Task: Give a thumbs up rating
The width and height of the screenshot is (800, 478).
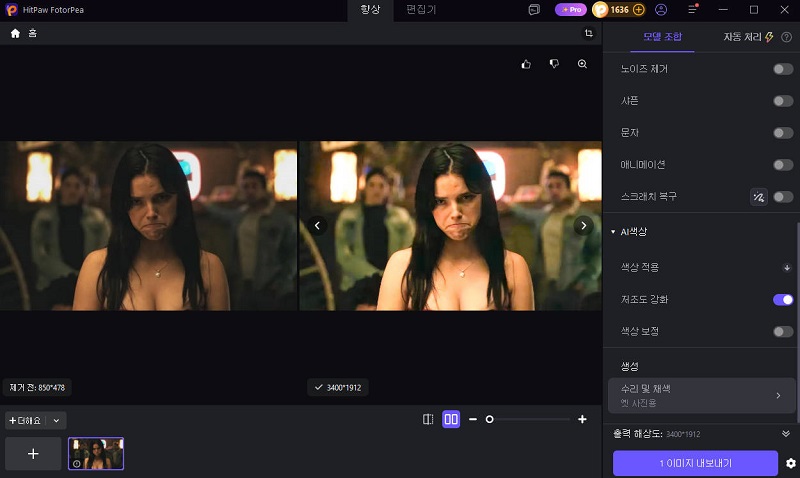Action: click(x=526, y=64)
